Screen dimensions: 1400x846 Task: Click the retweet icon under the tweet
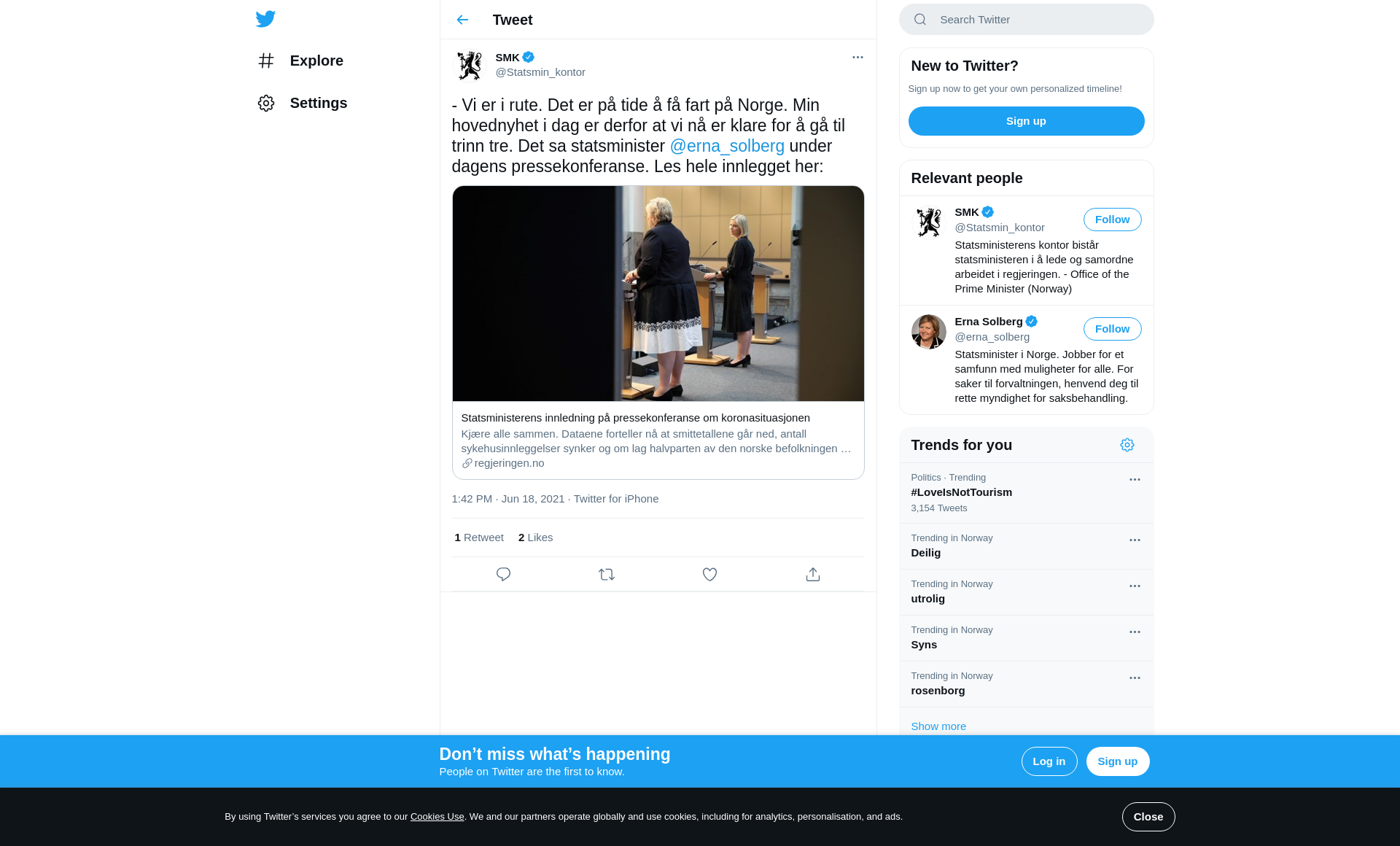[x=607, y=575]
